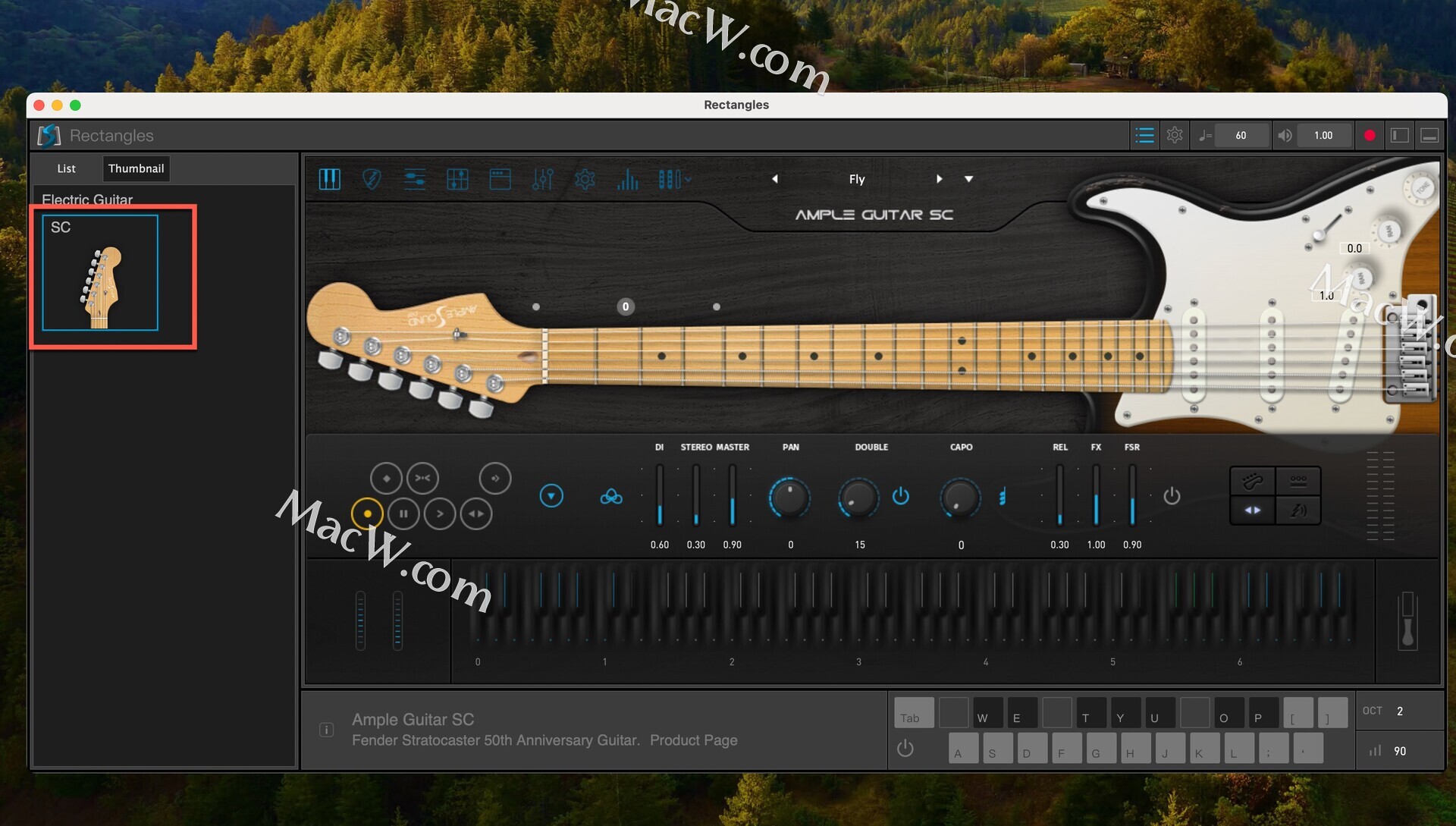Viewport: 1456px width, 826px height.
Task: Select the SC guitar thumbnail
Action: [x=100, y=272]
